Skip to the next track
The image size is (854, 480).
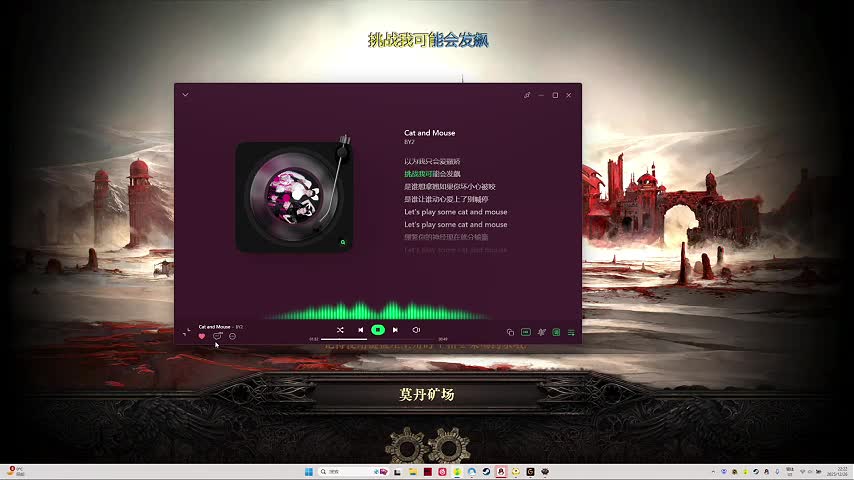coord(395,330)
